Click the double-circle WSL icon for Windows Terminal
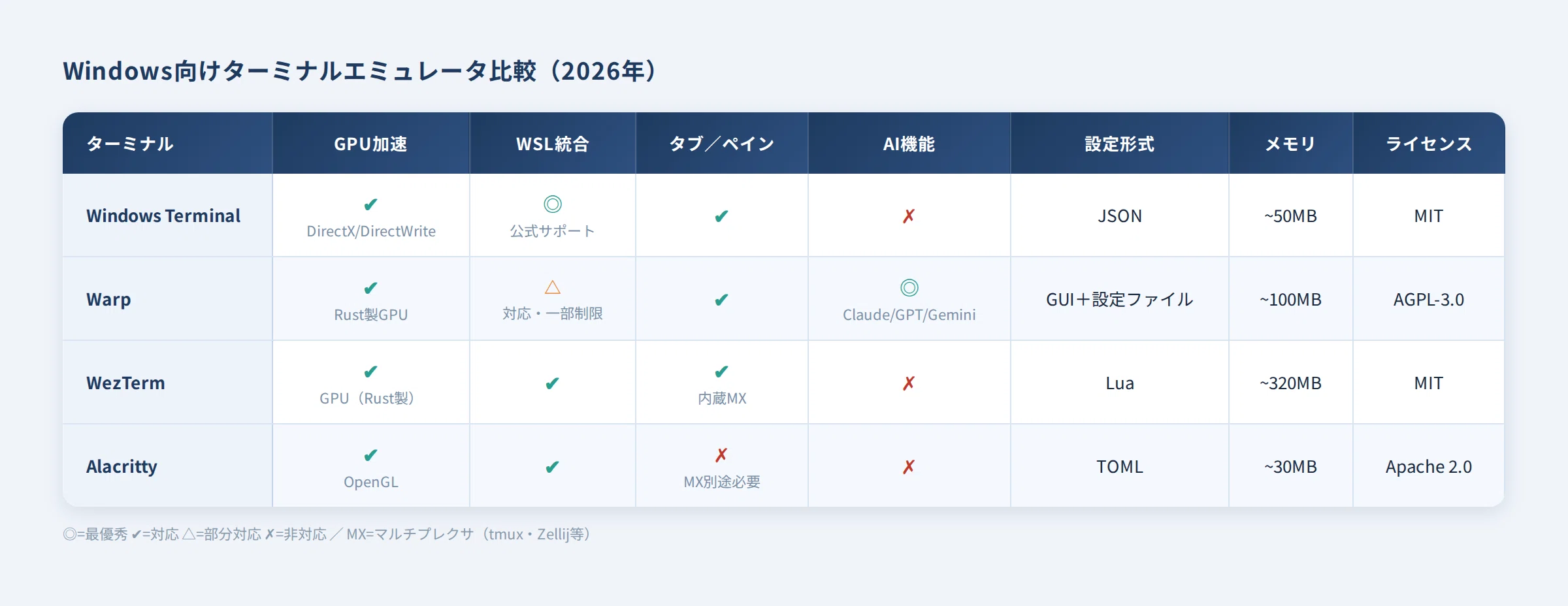 pyautogui.click(x=553, y=204)
